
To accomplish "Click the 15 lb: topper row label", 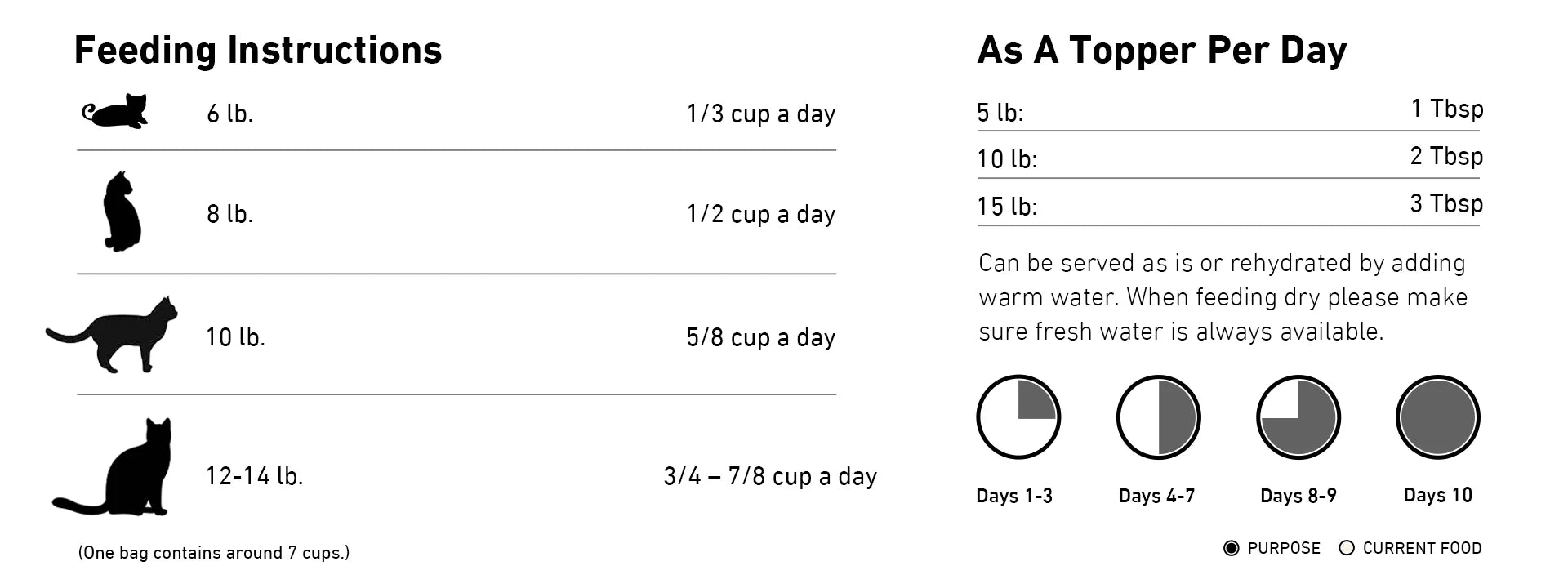I will coord(1007,206).
